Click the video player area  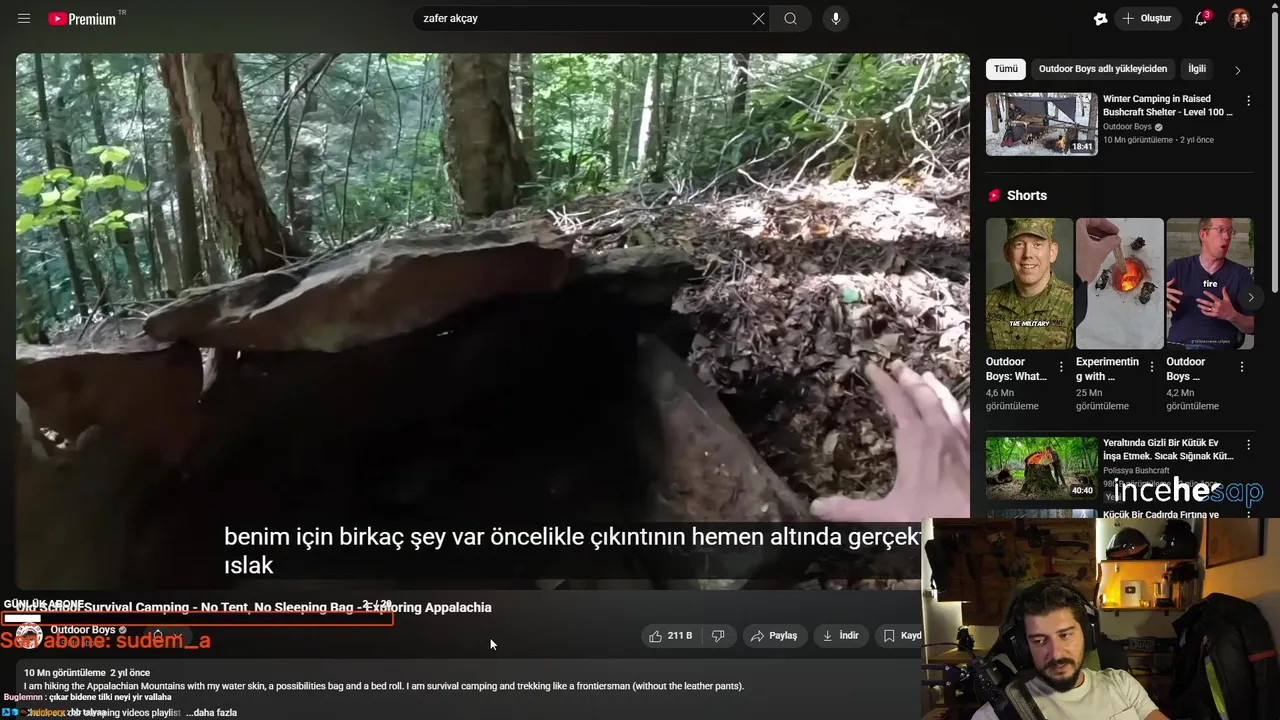492,320
